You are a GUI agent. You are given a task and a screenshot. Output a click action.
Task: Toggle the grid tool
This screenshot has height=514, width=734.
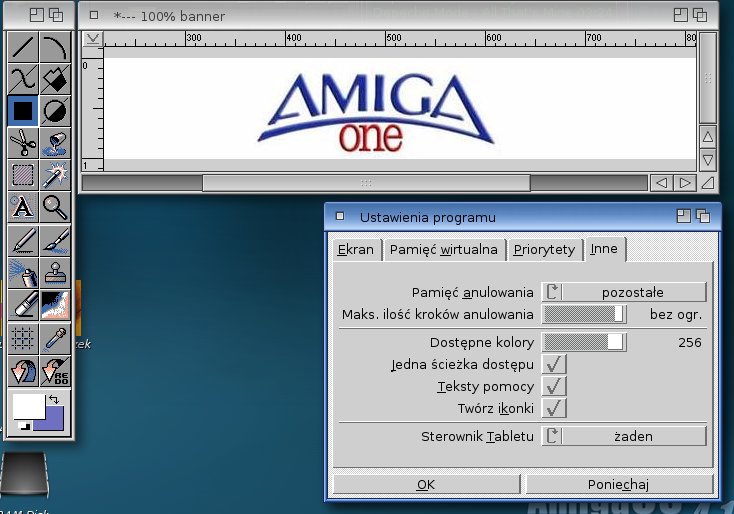coord(22,338)
